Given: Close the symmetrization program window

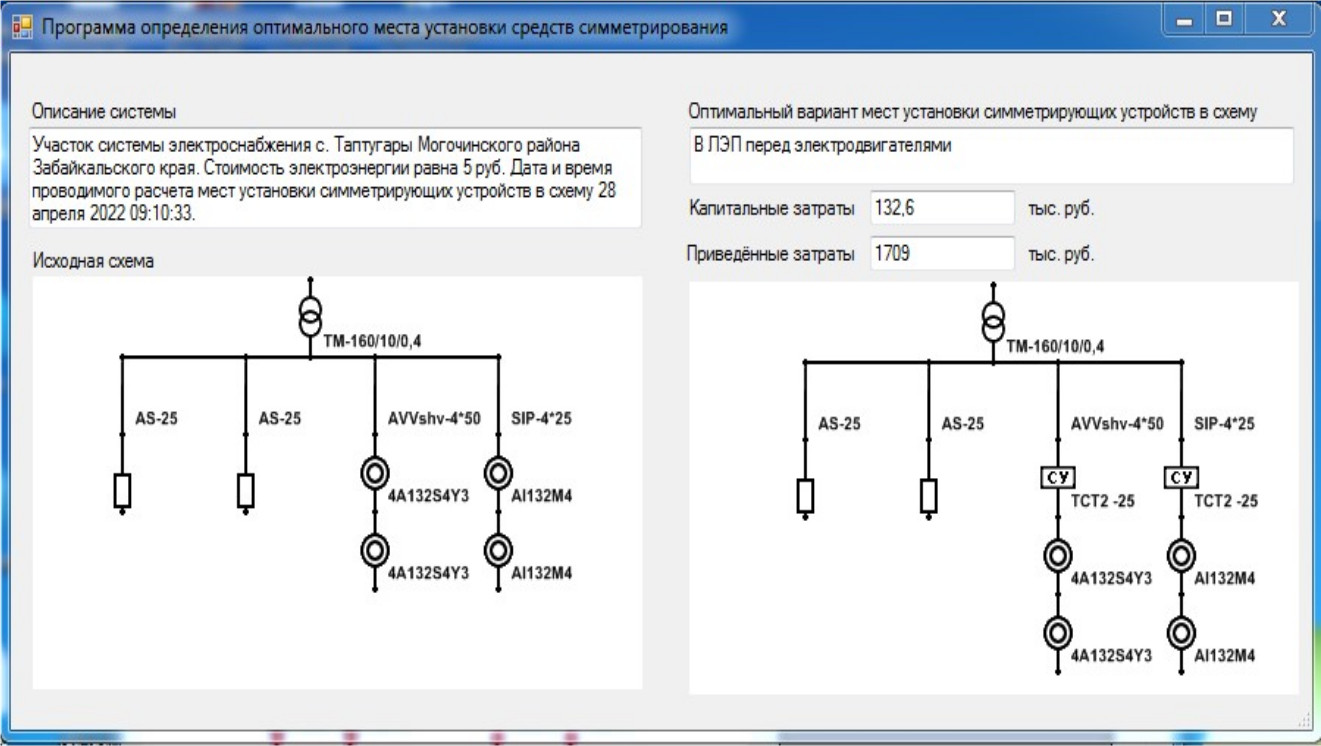Looking at the screenshot, I should click(1276, 18).
